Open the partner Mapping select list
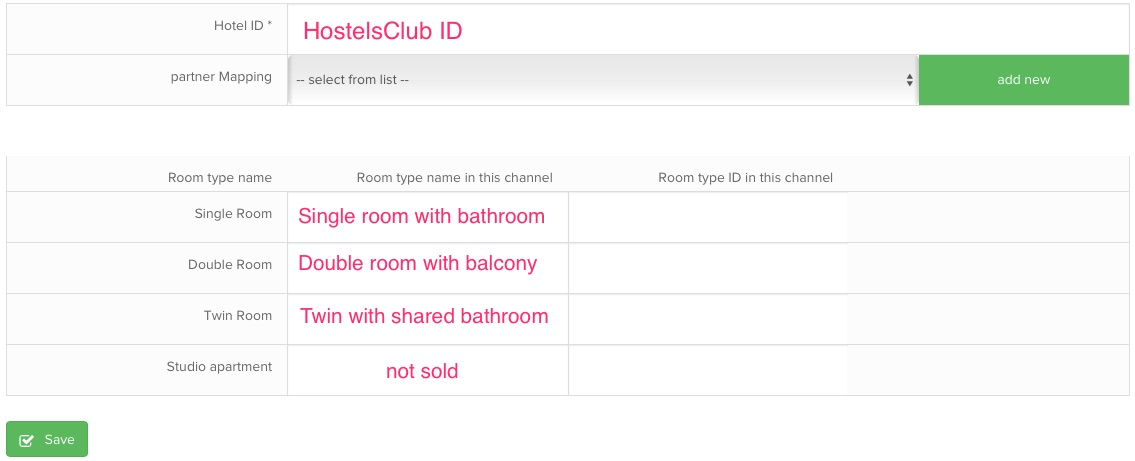1135x461 pixels. 603,80
